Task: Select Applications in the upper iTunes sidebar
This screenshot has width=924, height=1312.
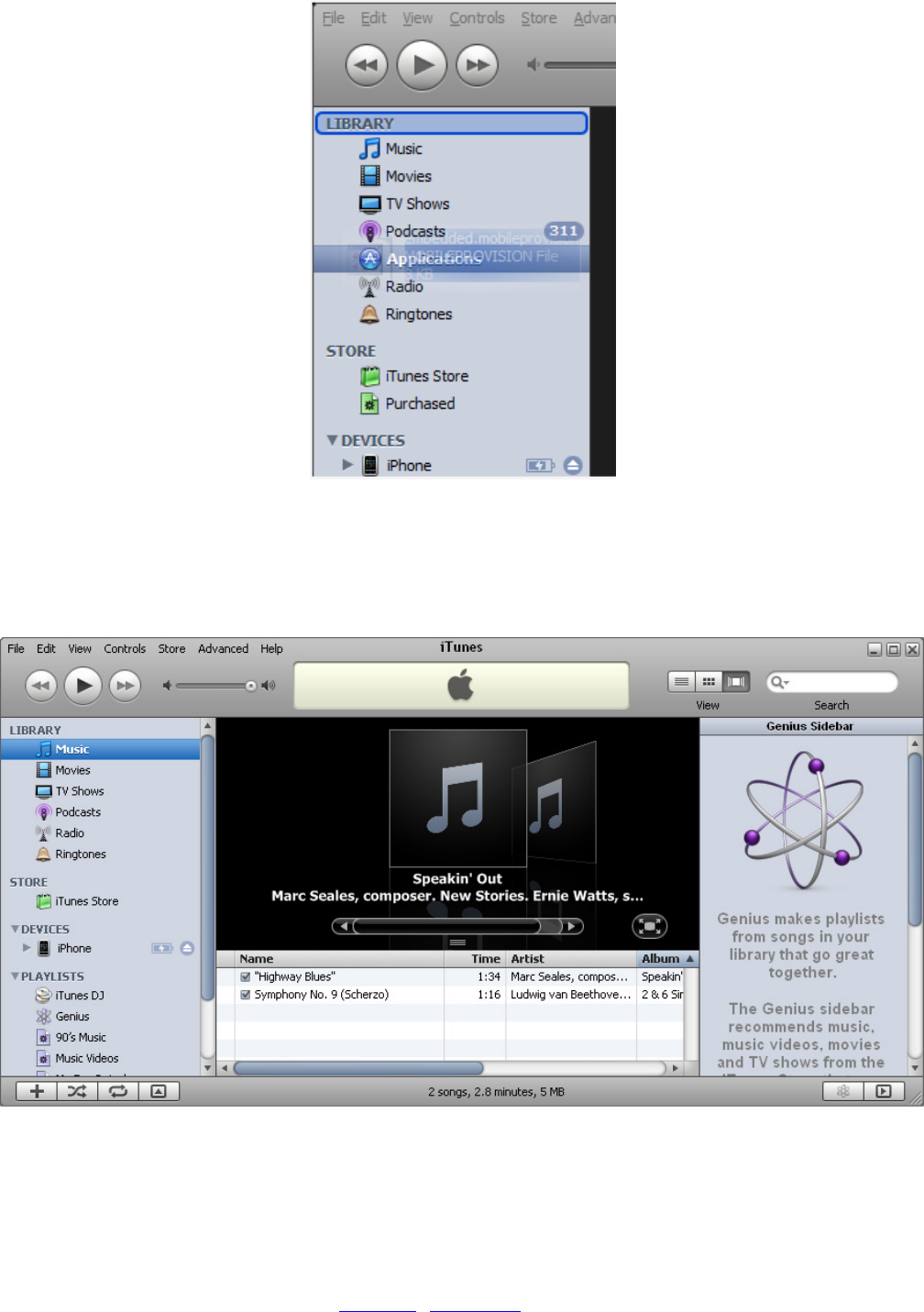Action: [x=451, y=259]
